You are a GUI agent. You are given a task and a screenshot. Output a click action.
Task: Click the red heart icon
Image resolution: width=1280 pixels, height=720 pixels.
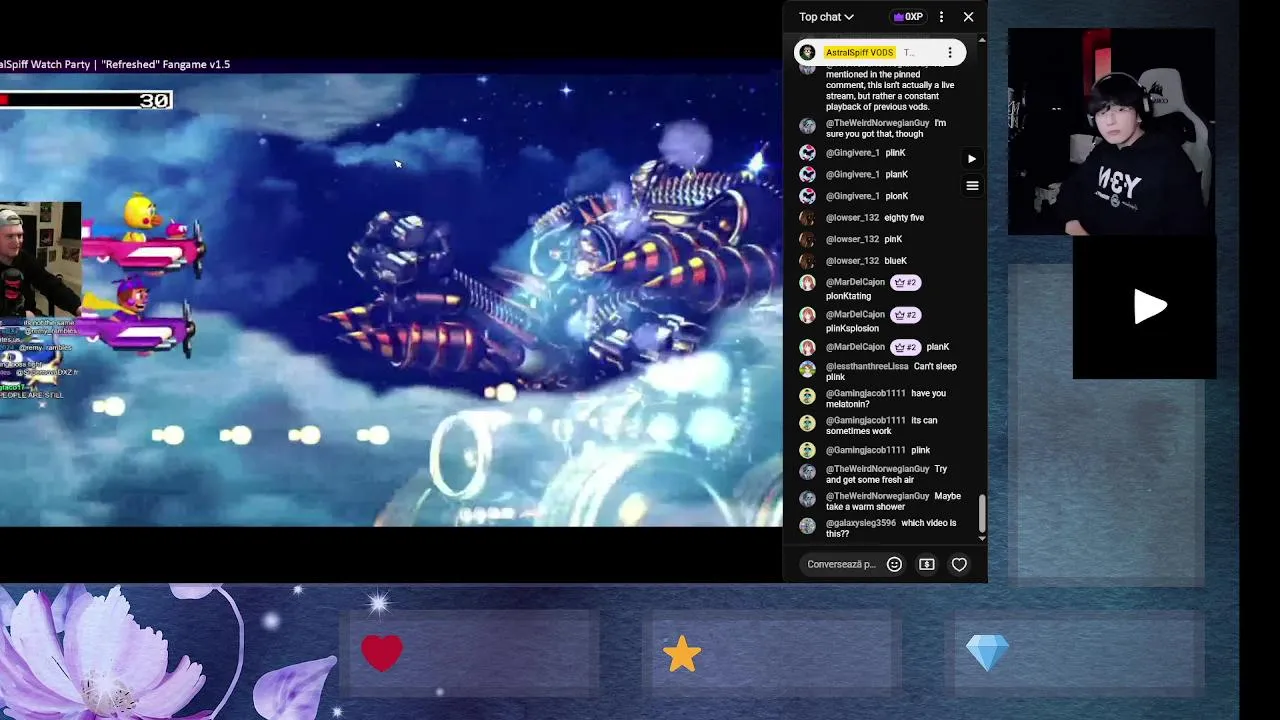tap(382, 653)
